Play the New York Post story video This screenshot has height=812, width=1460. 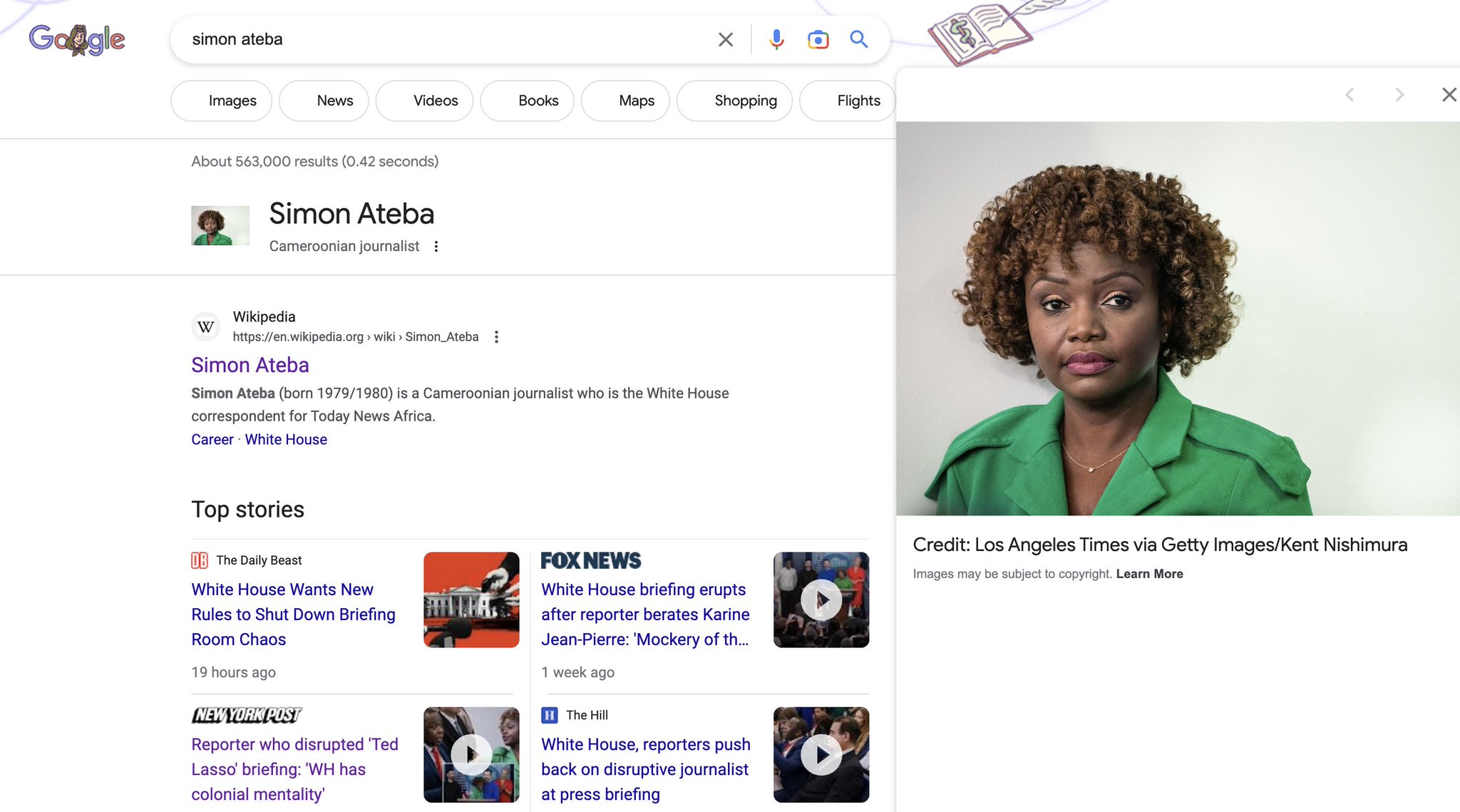coord(471,754)
